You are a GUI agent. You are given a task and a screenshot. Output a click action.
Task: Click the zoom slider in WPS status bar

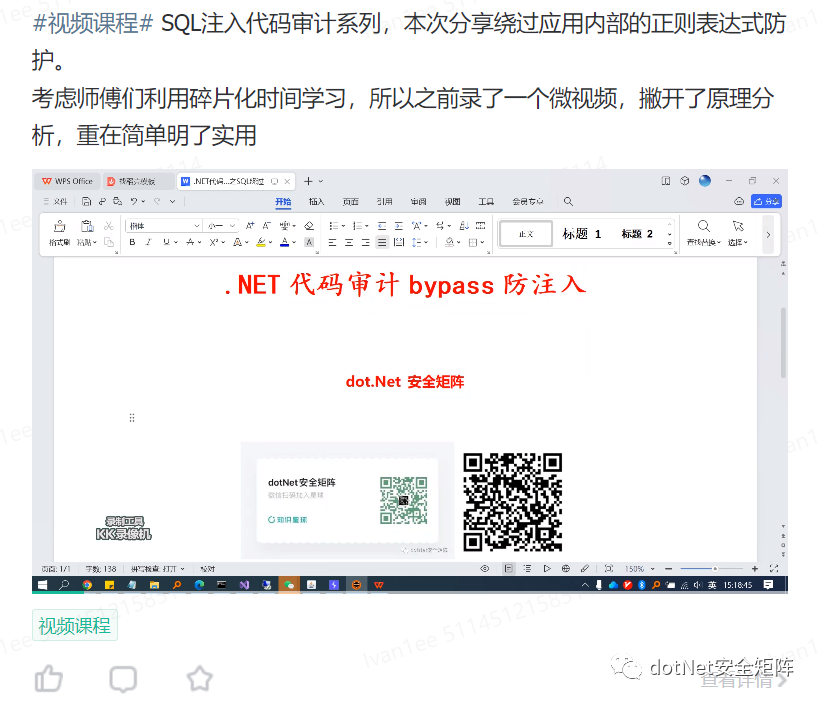point(711,569)
